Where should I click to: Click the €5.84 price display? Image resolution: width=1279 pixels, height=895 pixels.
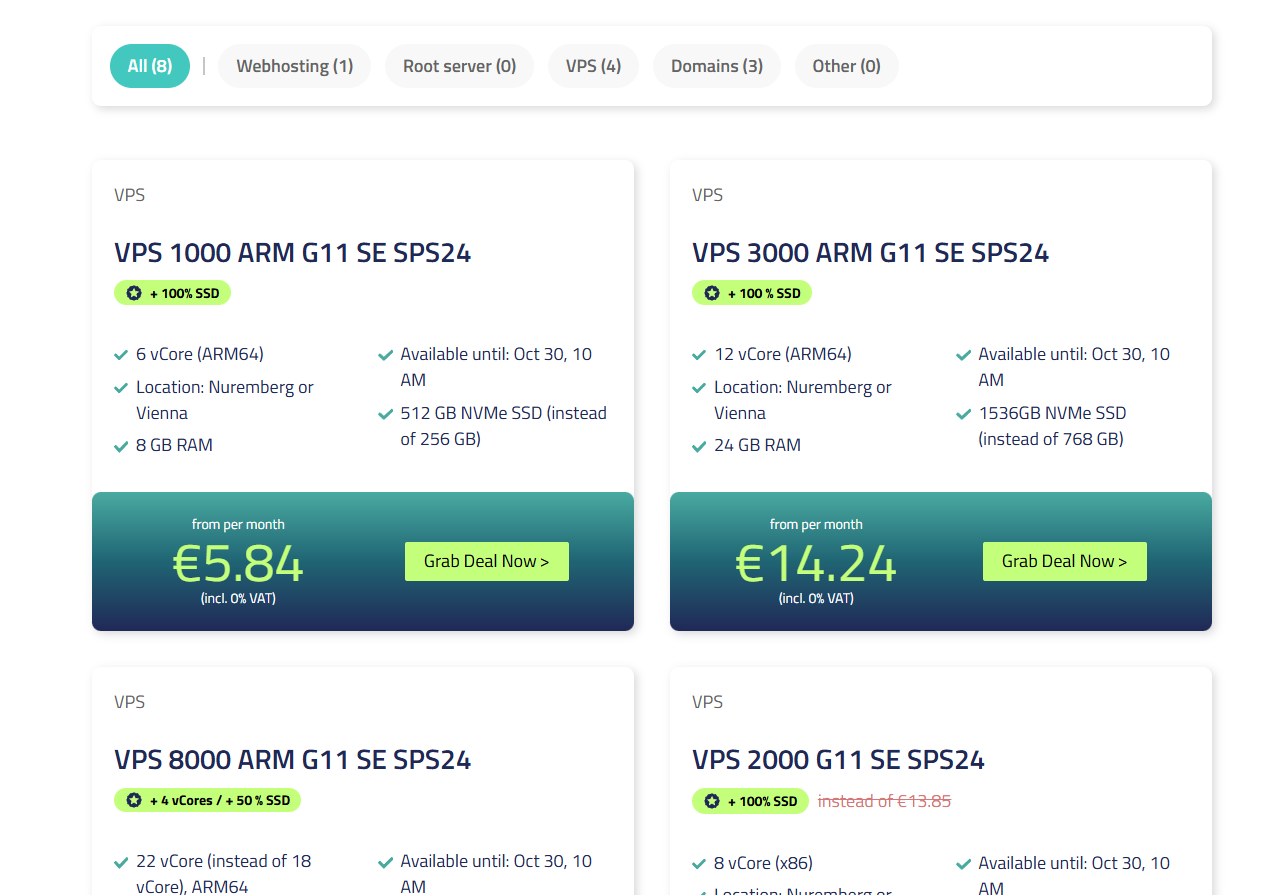coord(238,563)
